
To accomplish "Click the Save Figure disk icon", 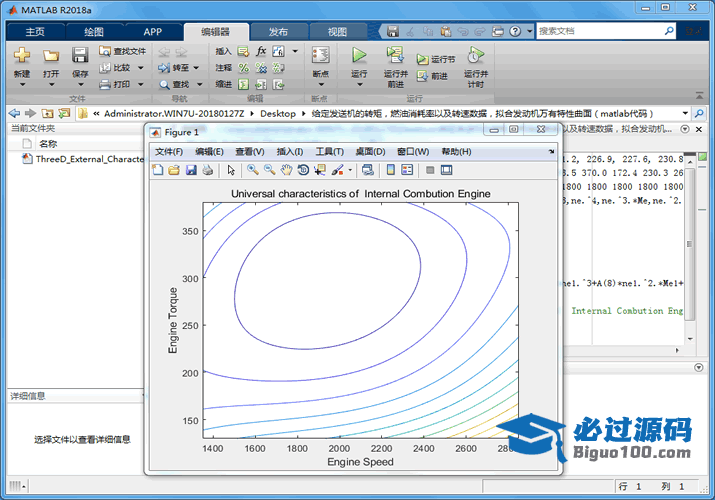I will point(190,170).
